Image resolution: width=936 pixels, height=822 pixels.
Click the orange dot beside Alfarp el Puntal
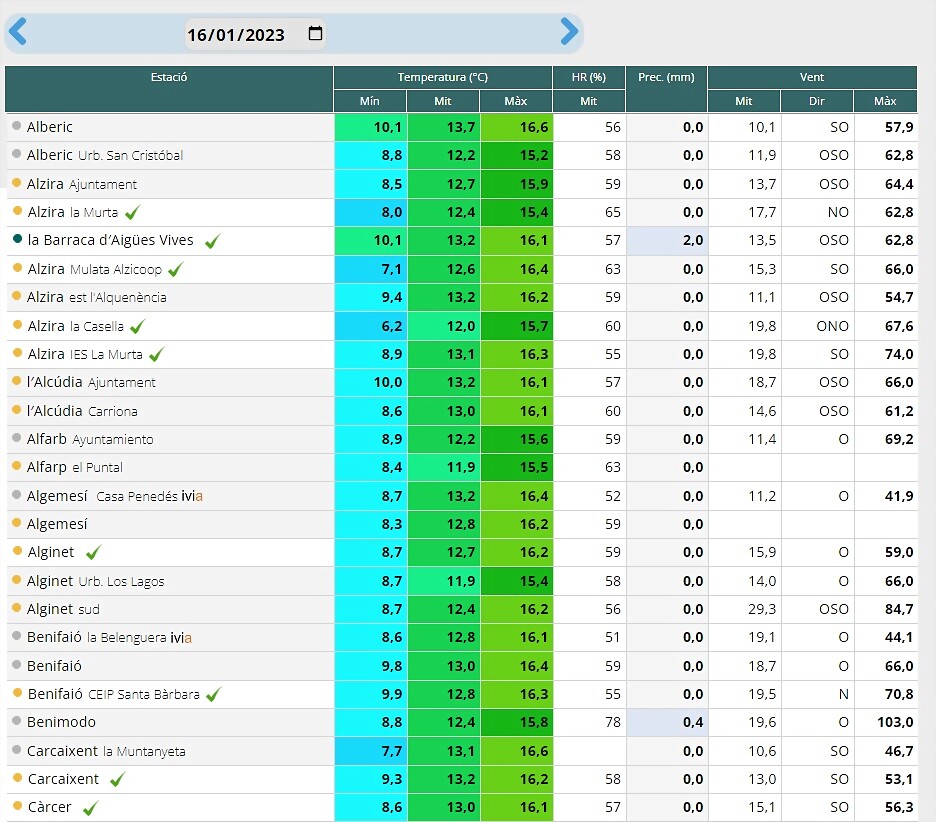click(x=17, y=466)
